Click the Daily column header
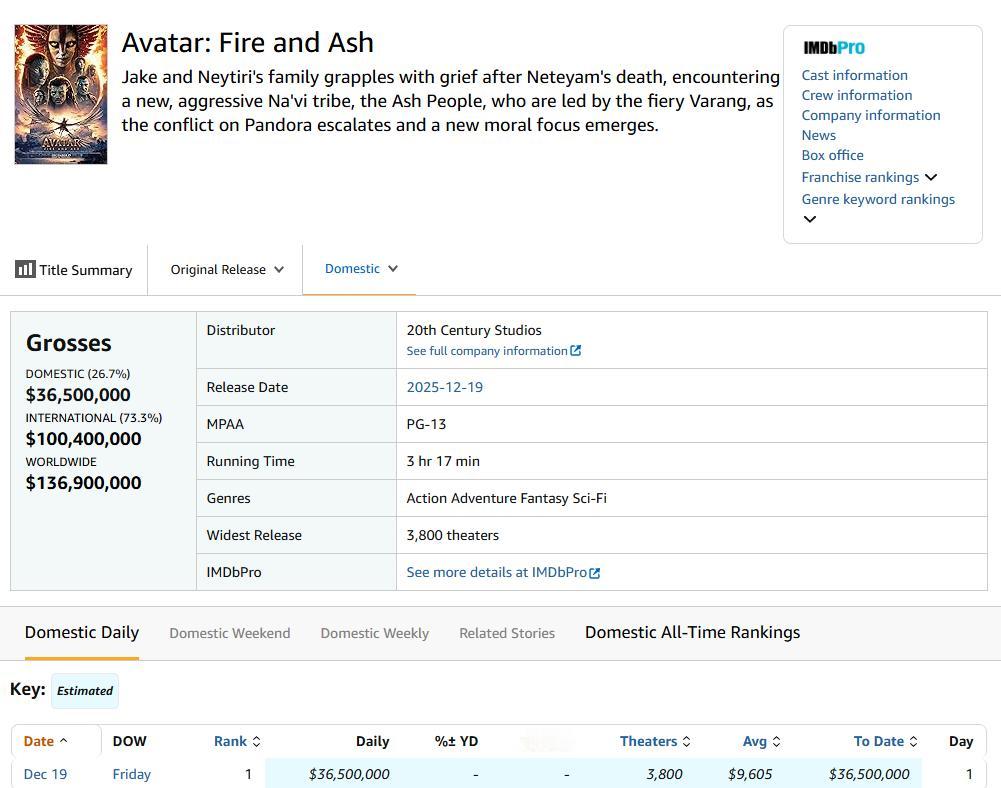This screenshot has height=788, width=1001. 372,741
